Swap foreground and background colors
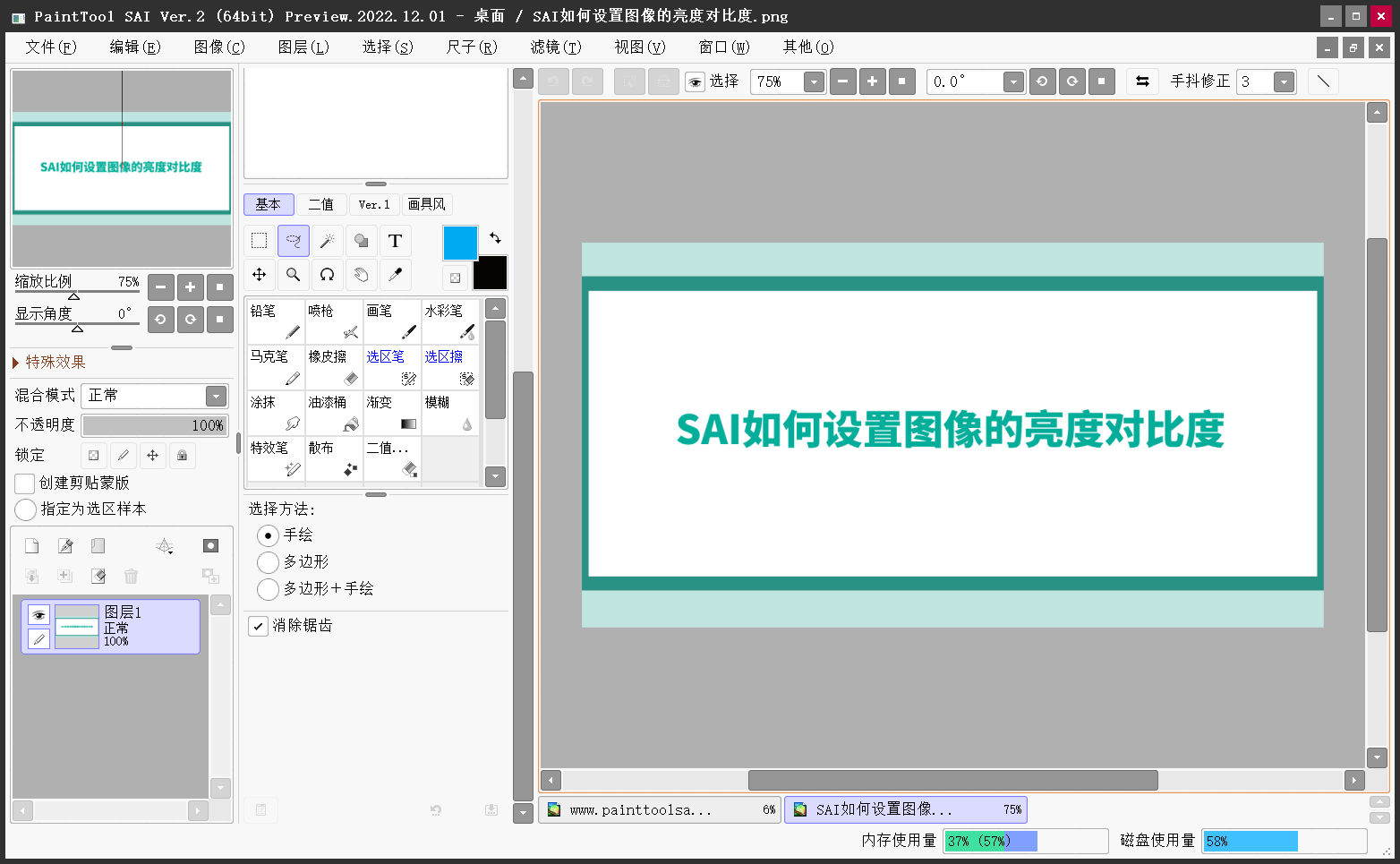The width and height of the screenshot is (1400, 864). pos(495,238)
